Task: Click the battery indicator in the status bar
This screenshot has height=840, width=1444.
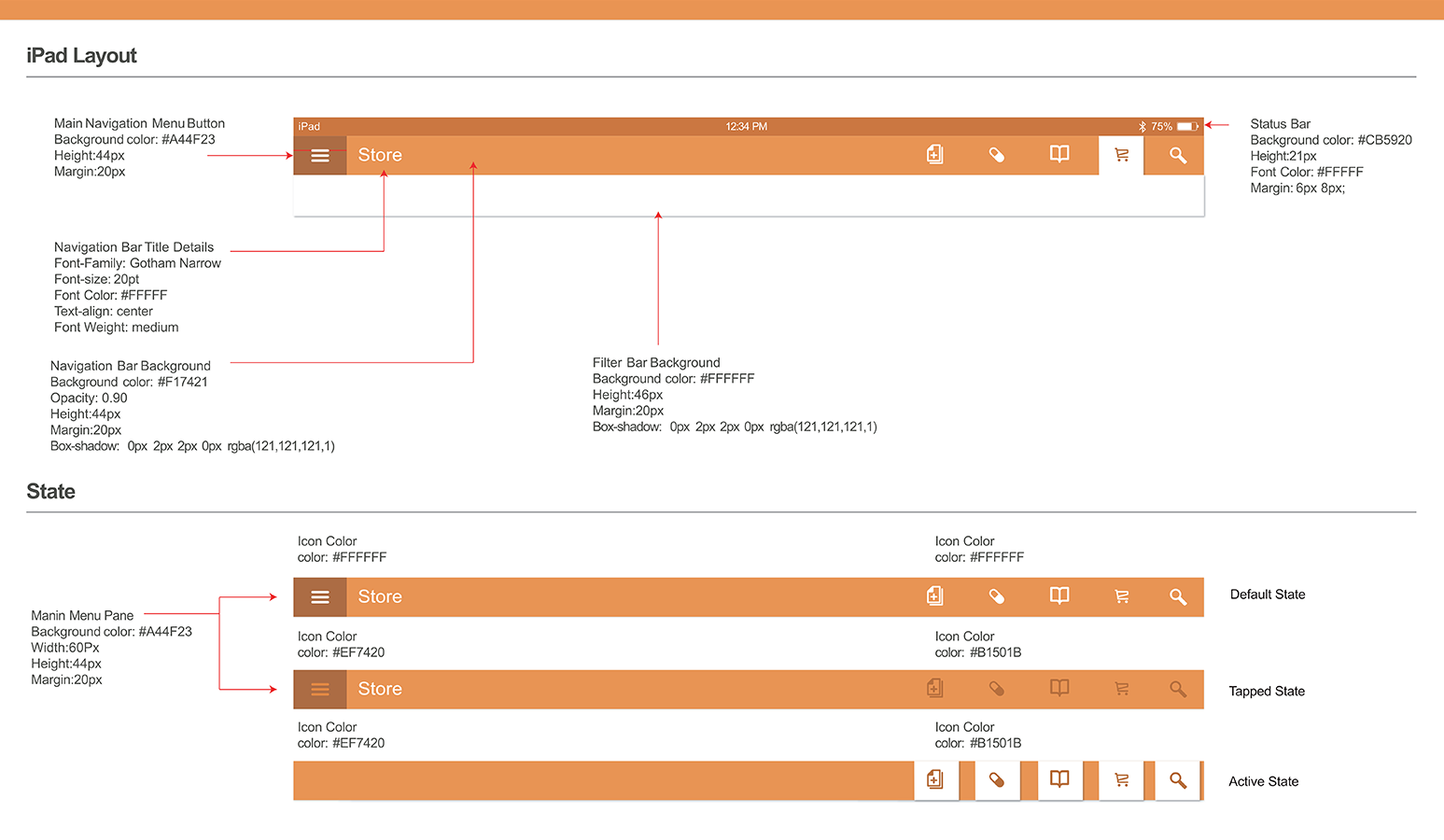Action: point(1186,126)
